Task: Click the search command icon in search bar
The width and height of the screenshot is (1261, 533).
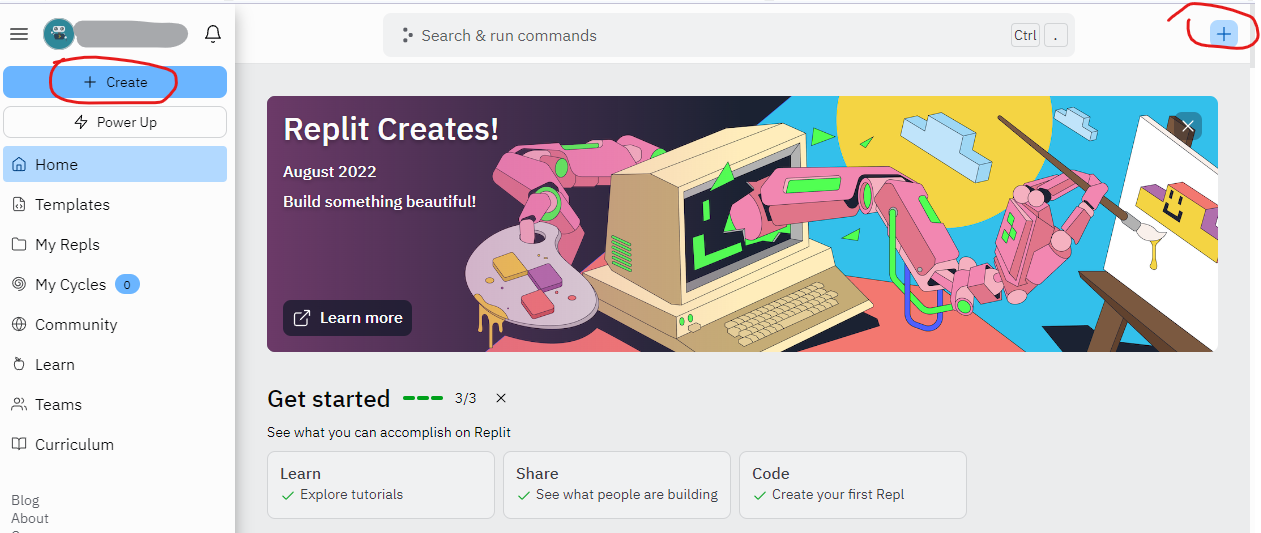Action: click(407, 35)
